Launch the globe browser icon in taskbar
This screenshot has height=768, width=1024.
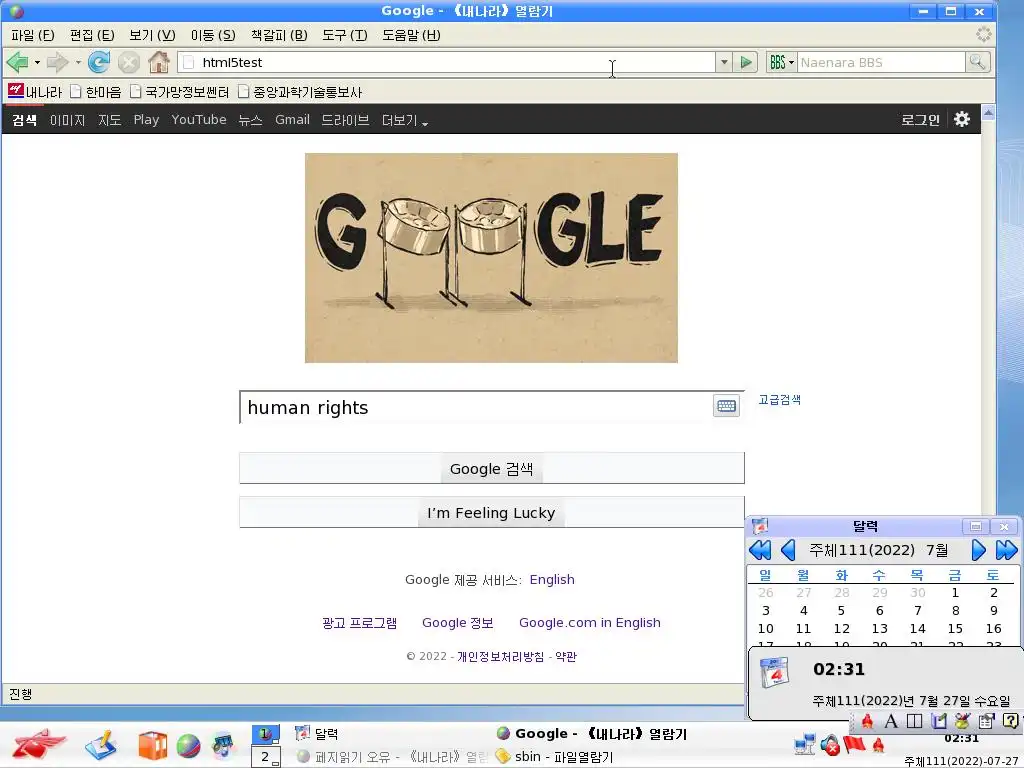click(x=188, y=746)
